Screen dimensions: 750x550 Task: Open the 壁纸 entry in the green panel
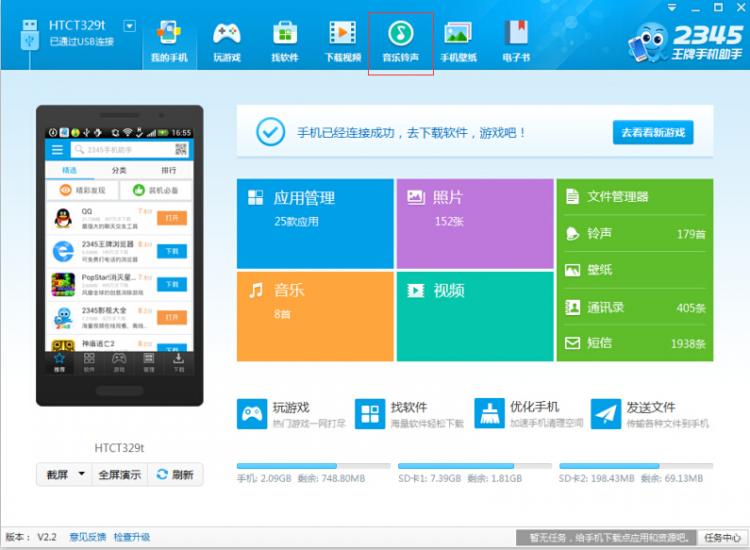point(635,270)
